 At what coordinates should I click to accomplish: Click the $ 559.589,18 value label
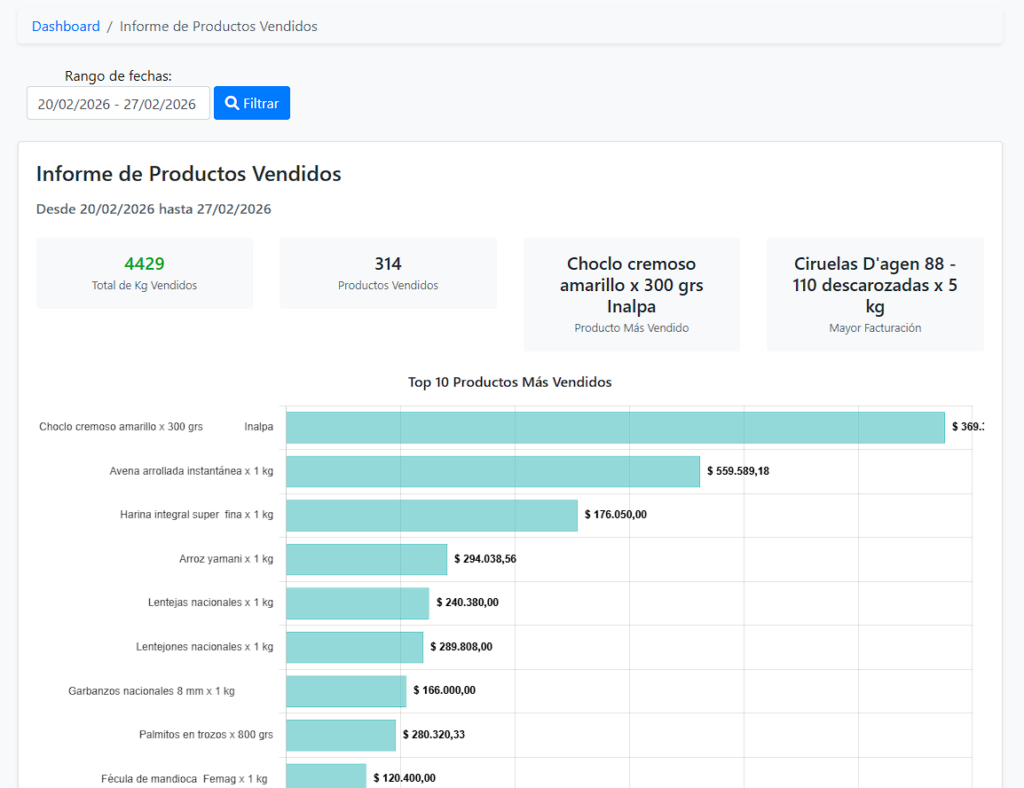click(738, 471)
